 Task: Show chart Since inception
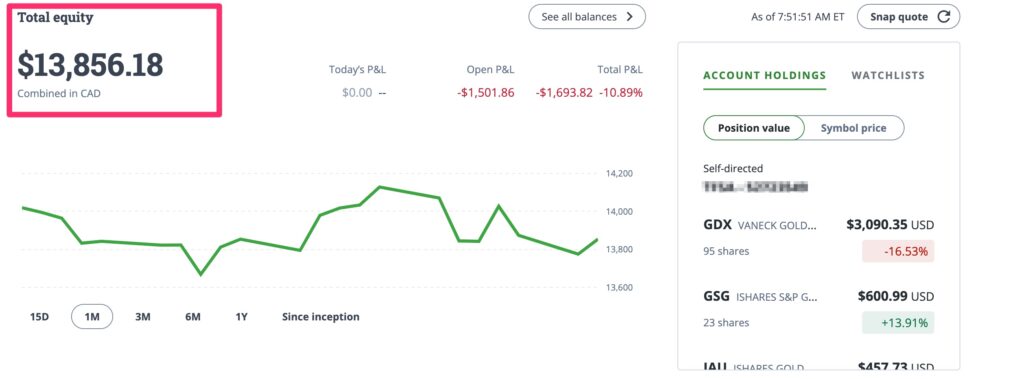321,317
